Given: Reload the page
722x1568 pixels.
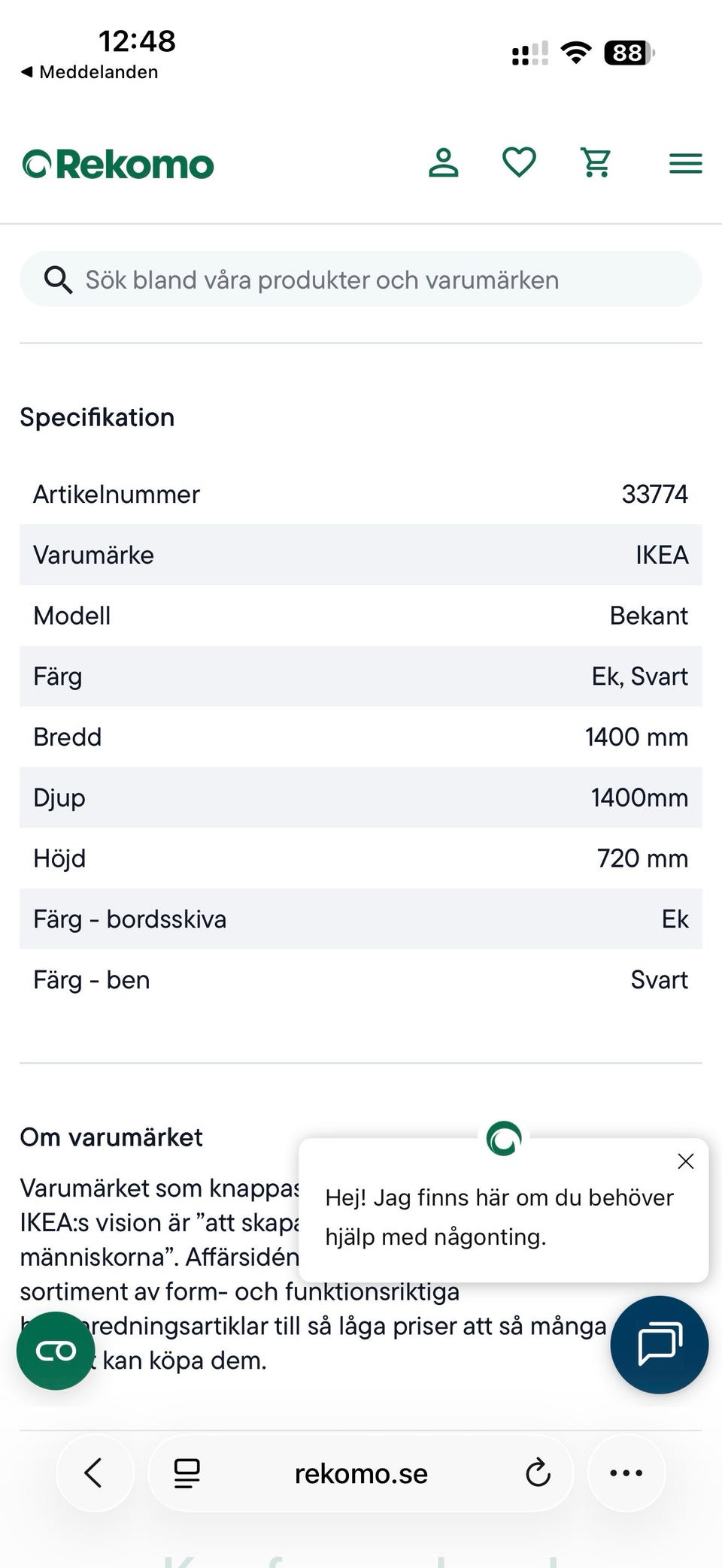Looking at the screenshot, I should (x=538, y=1473).
